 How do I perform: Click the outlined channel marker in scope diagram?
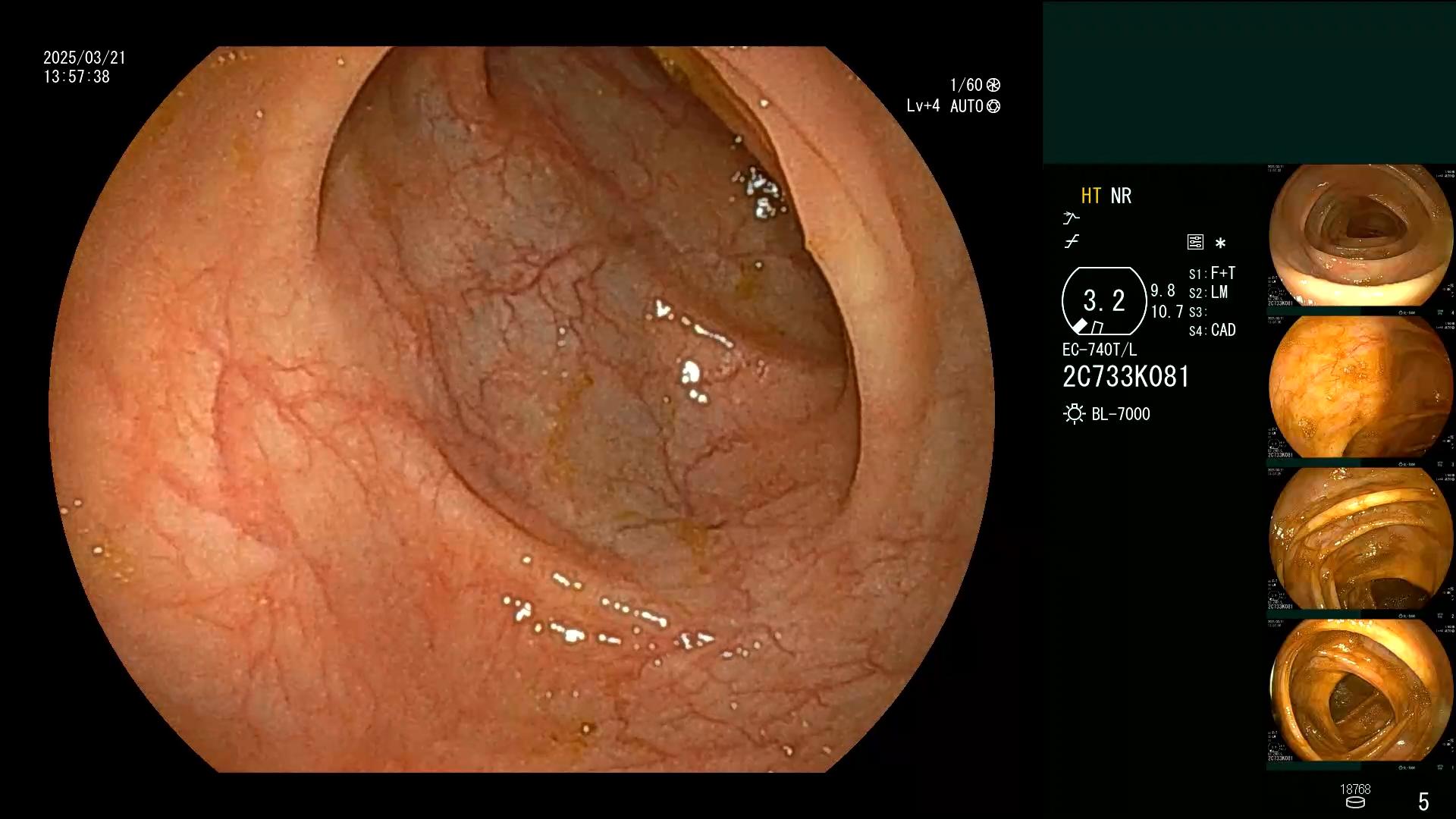point(1097,328)
